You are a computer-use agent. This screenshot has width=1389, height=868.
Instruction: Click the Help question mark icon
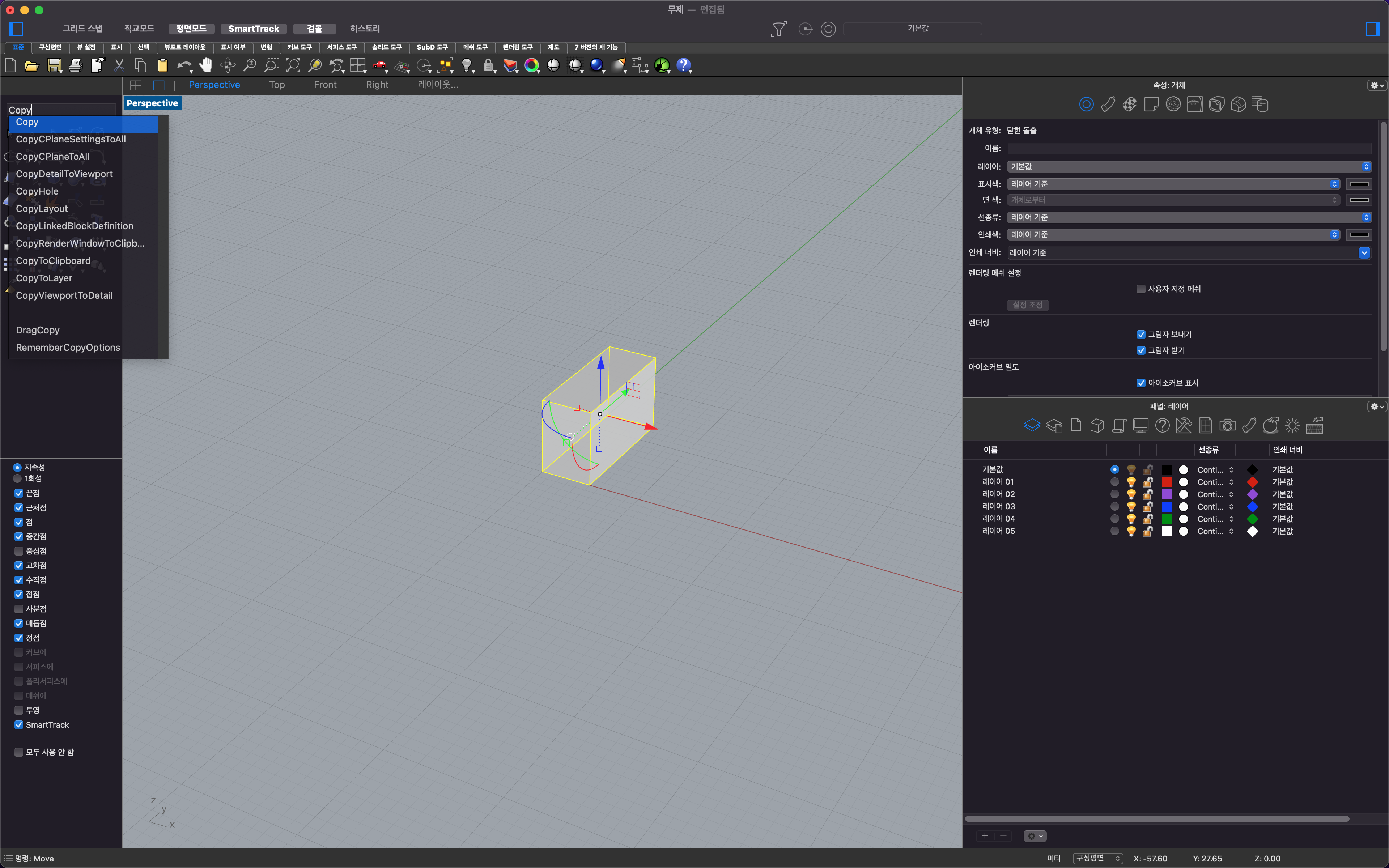pos(684,65)
